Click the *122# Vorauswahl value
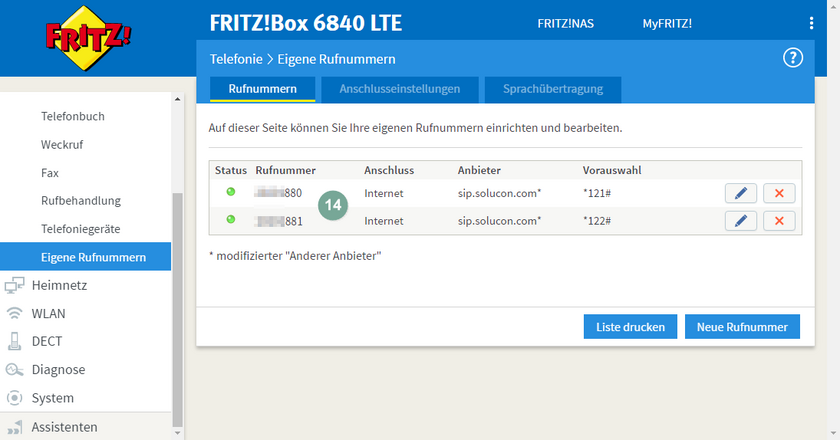Viewport: 840px width, 440px height. 597,221
